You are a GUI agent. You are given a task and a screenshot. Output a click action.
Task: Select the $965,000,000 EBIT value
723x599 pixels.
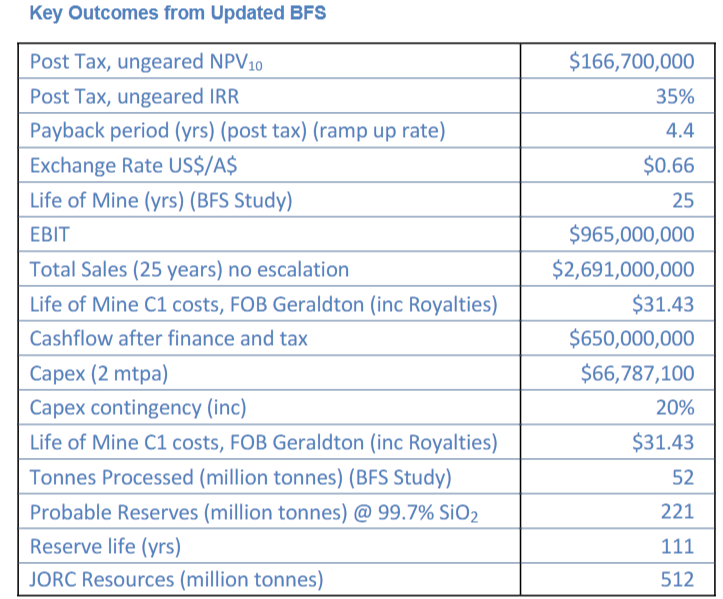pos(631,235)
